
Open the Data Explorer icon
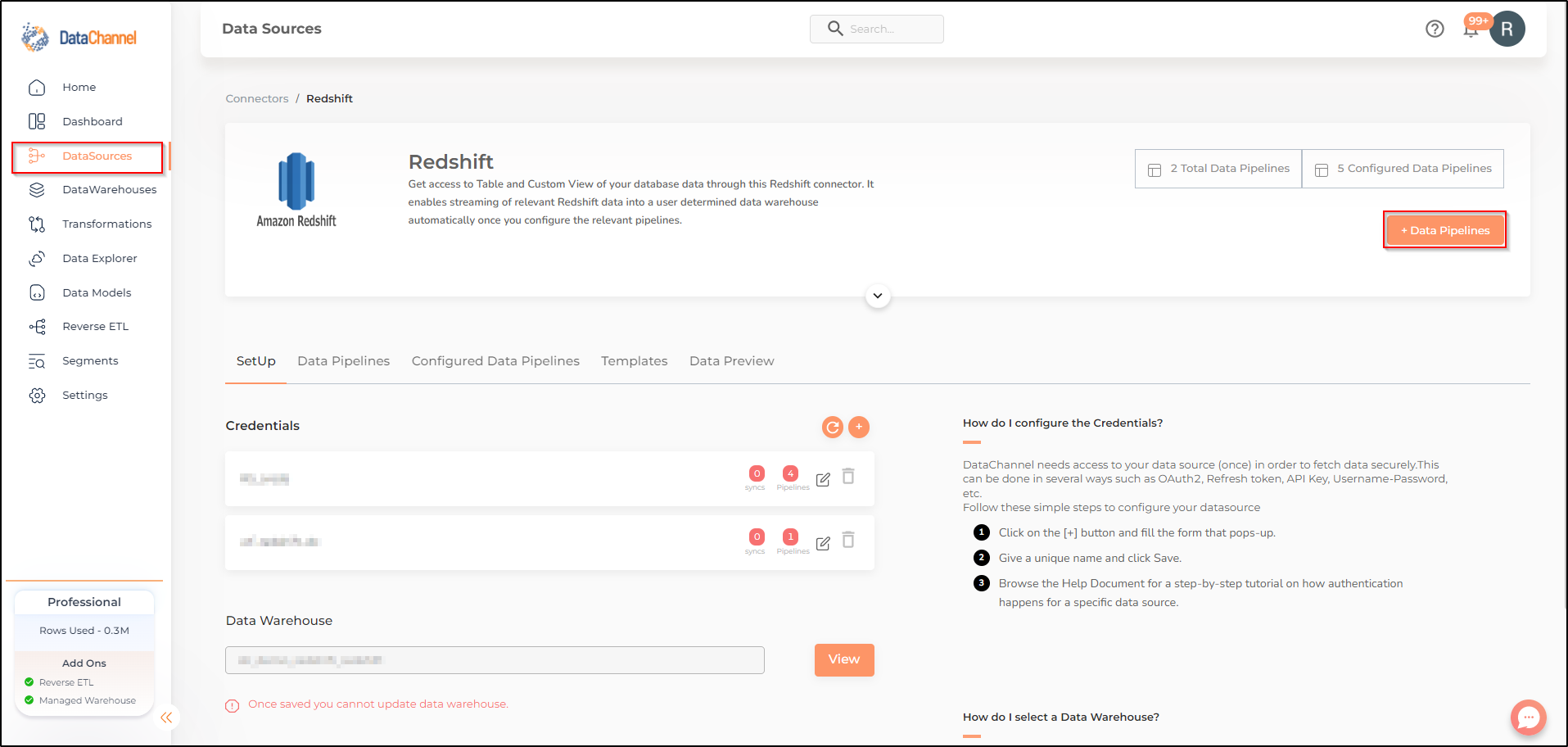[37, 259]
